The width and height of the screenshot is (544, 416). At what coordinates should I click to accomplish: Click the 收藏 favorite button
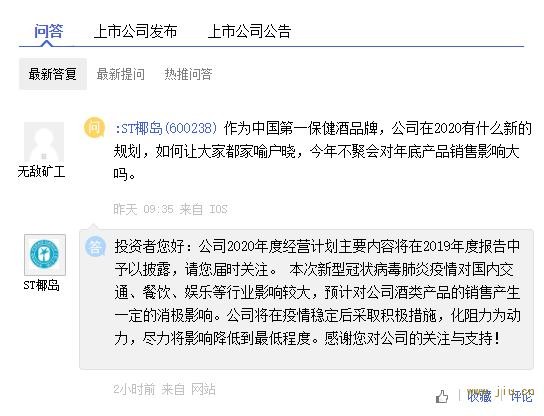tap(479, 396)
